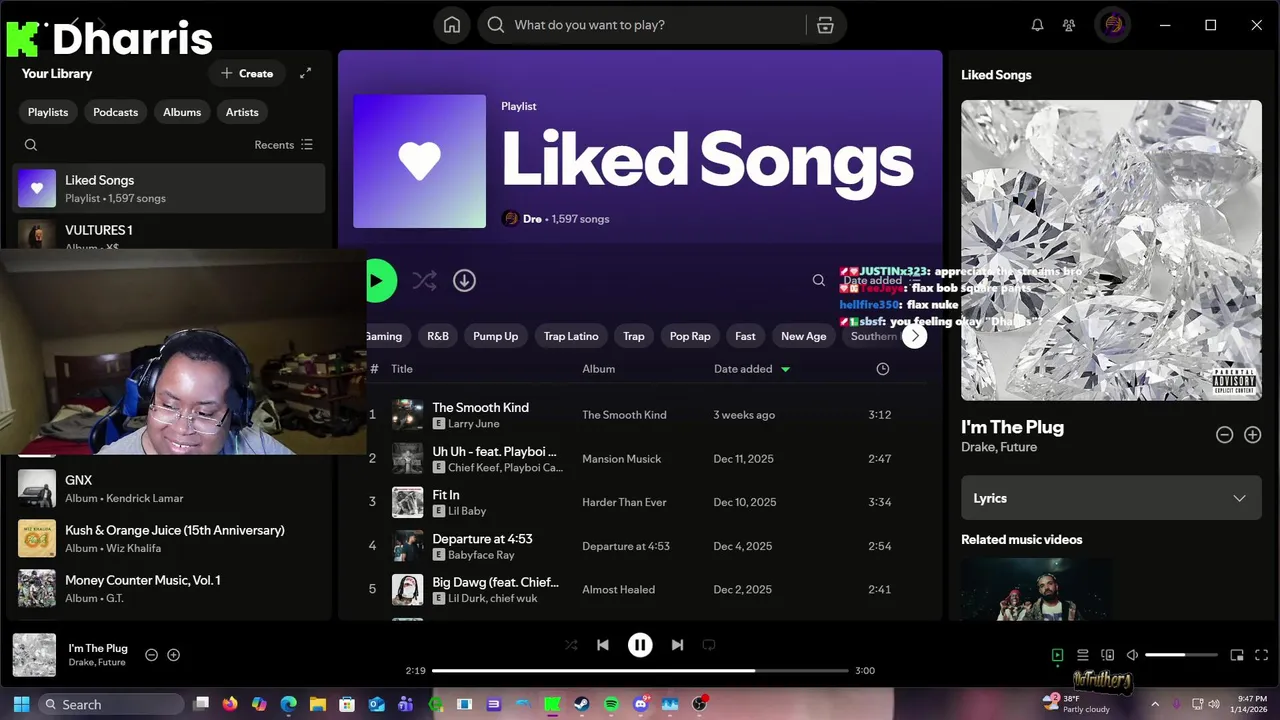Pause the current song
Image resolution: width=1280 pixels, height=720 pixels.
(x=640, y=645)
